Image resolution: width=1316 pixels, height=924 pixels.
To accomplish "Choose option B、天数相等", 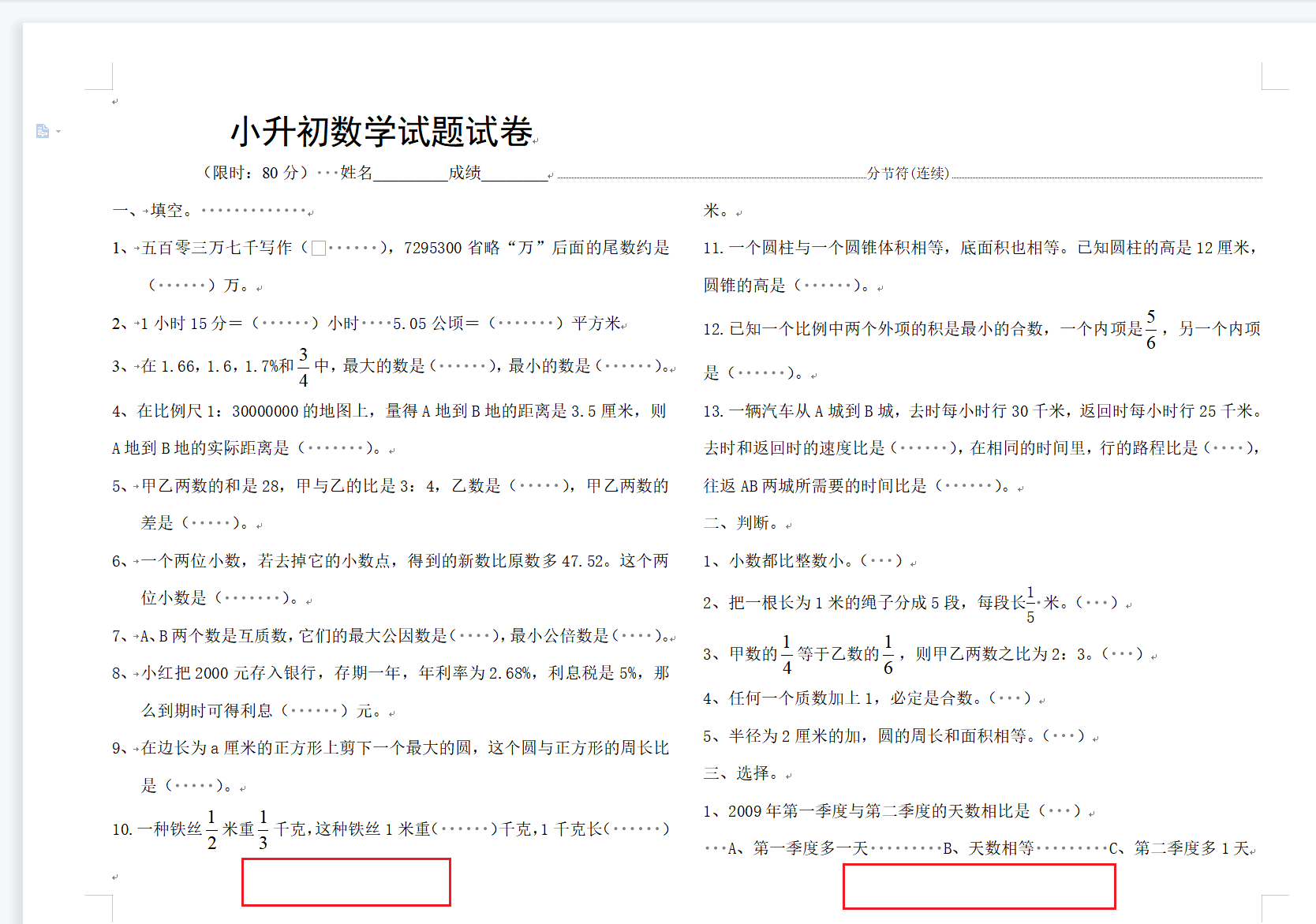I will click(x=989, y=848).
